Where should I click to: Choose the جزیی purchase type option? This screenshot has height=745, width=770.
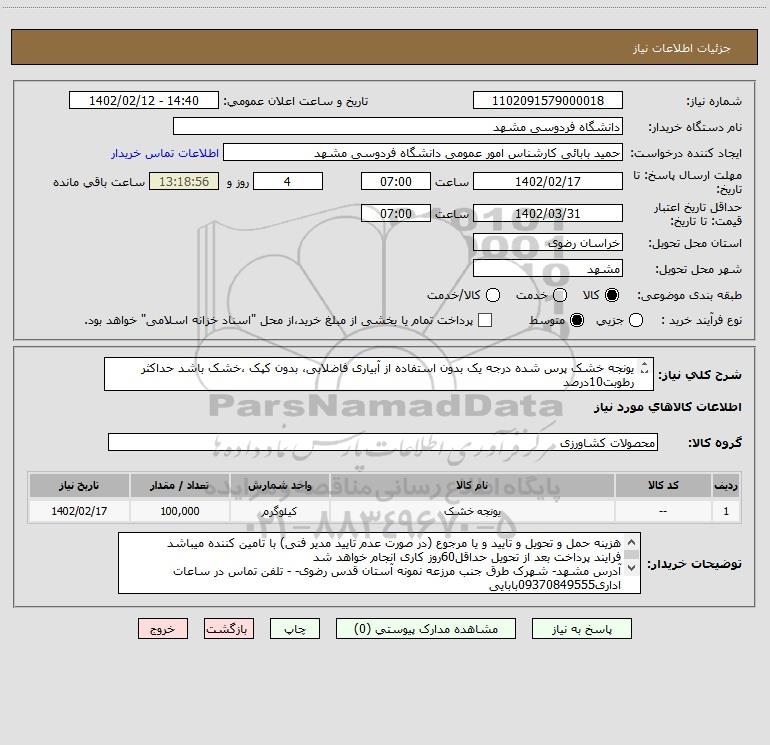635,320
